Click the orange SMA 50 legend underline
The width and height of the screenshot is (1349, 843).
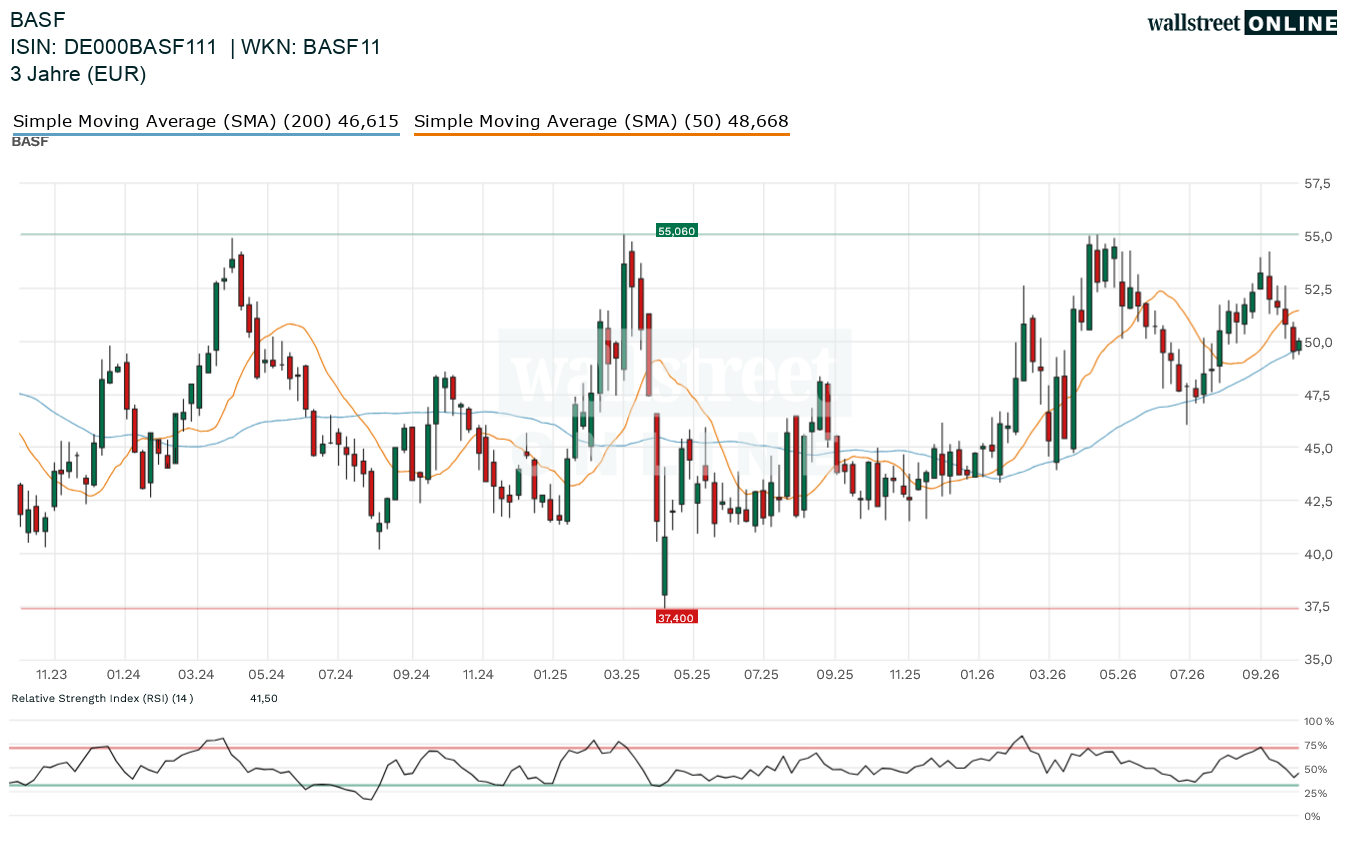click(601, 133)
